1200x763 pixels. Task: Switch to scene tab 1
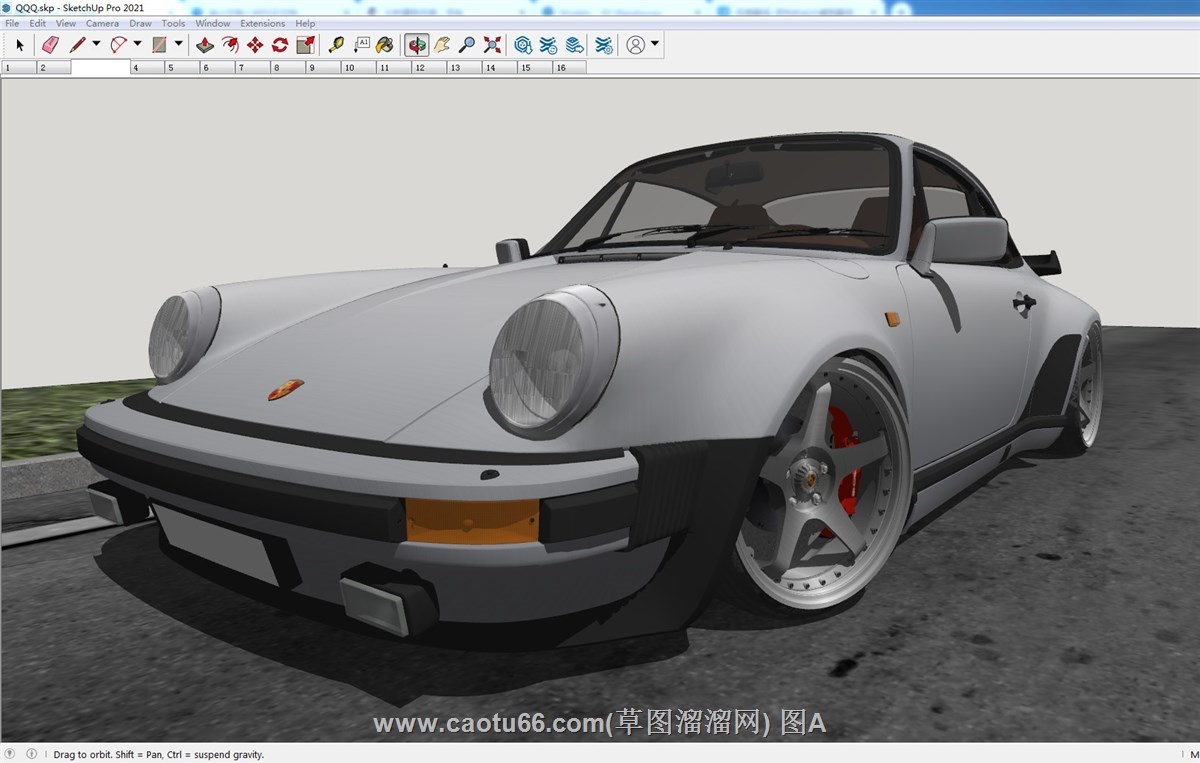(19, 68)
